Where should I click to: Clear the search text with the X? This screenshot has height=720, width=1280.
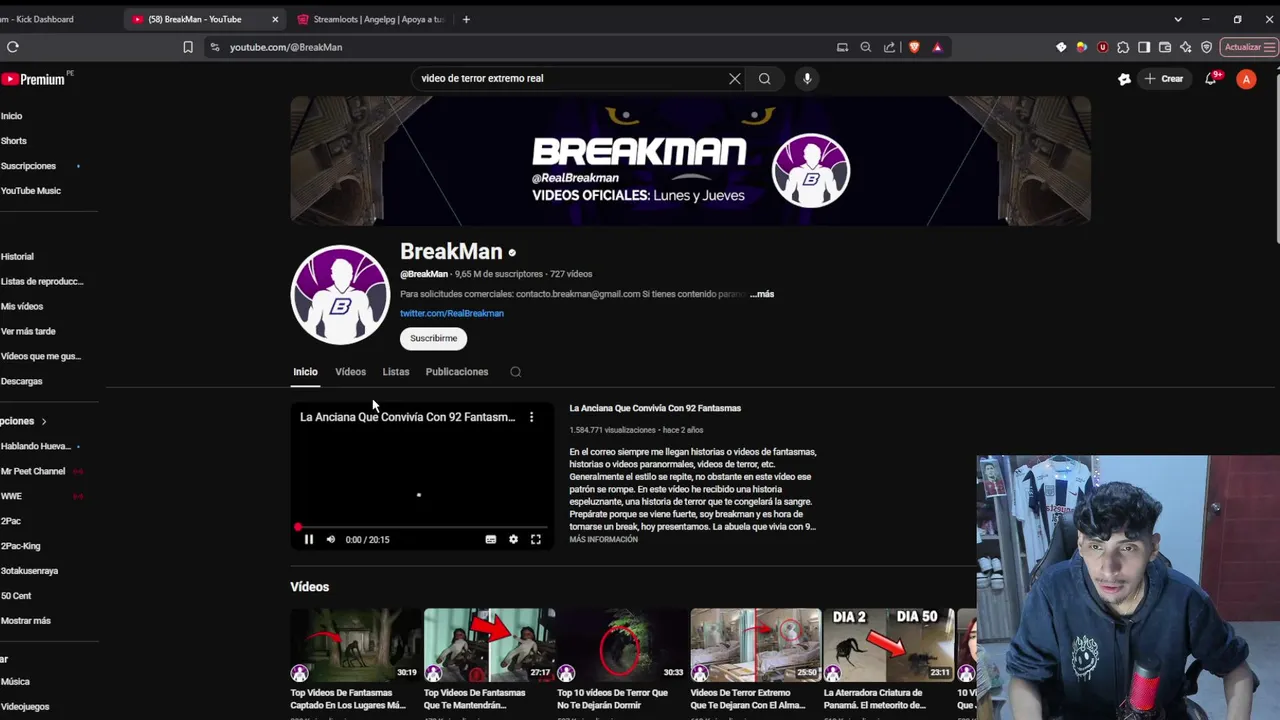[735, 78]
